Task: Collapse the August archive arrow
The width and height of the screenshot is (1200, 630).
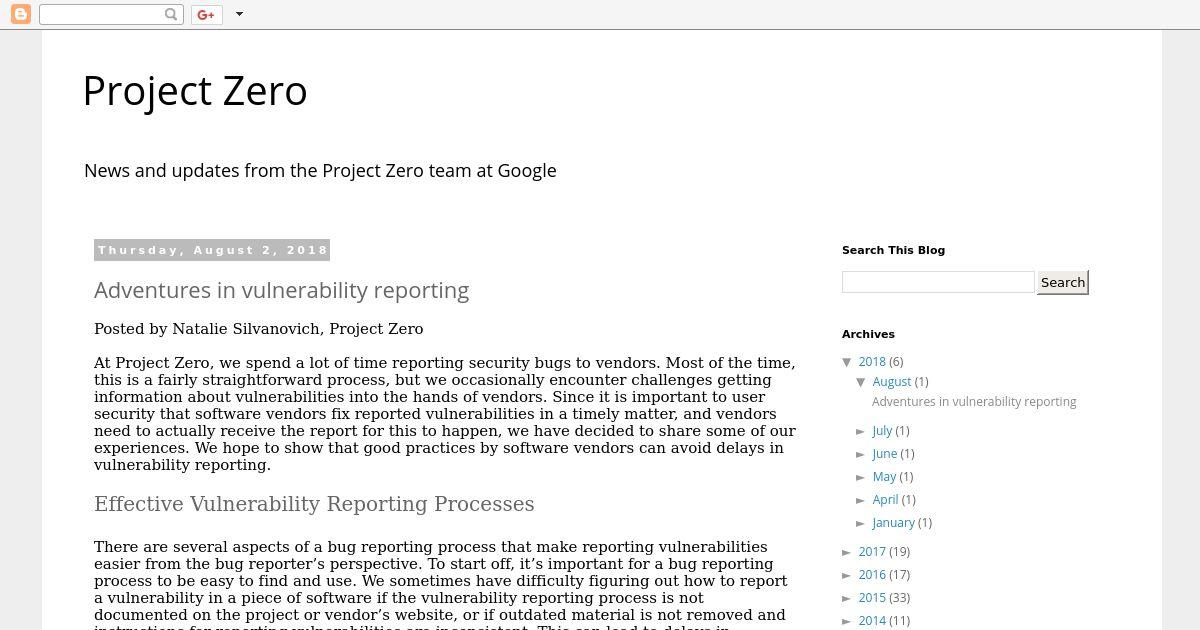Action: (862, 382)
